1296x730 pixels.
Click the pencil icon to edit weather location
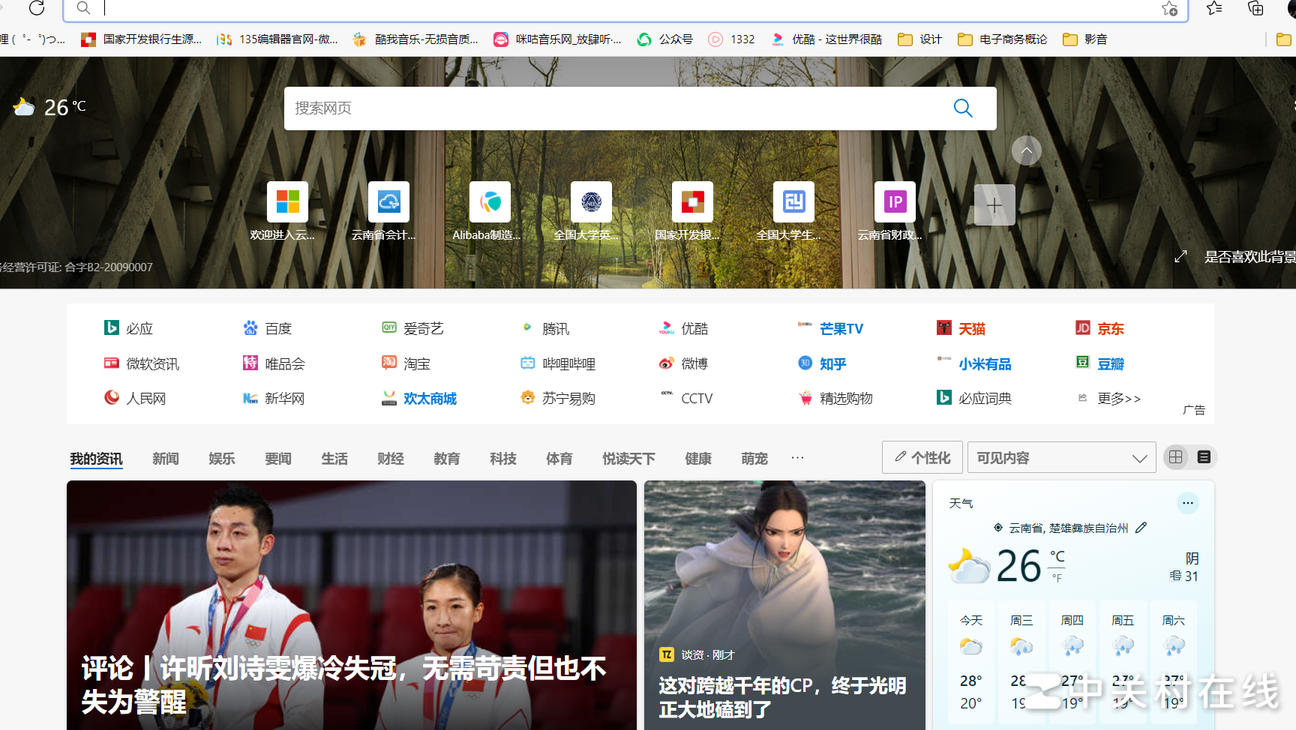click(x=1141, y=527)
